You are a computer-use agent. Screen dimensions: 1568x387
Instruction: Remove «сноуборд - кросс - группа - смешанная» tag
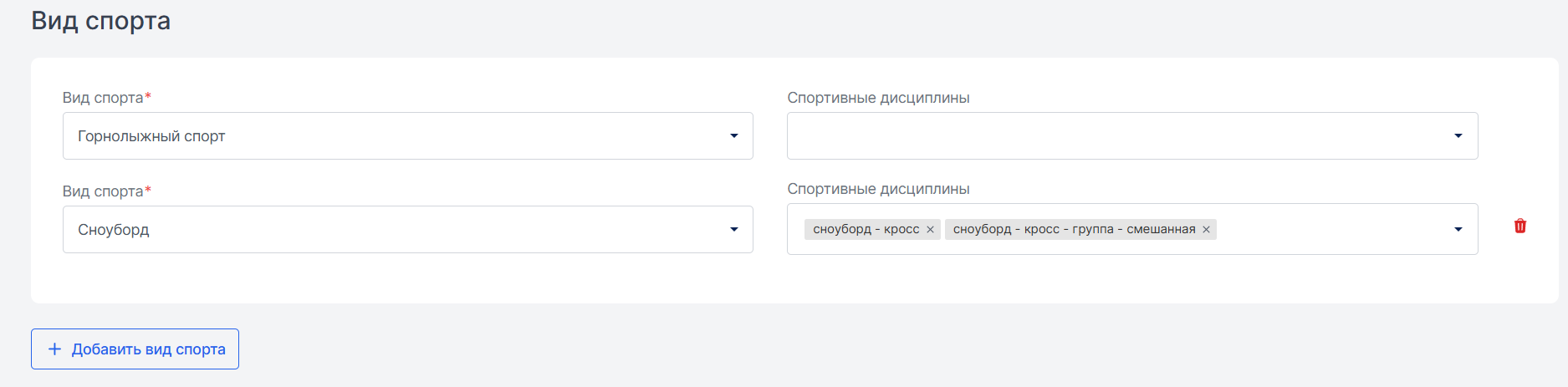(x=1206, y=230)
